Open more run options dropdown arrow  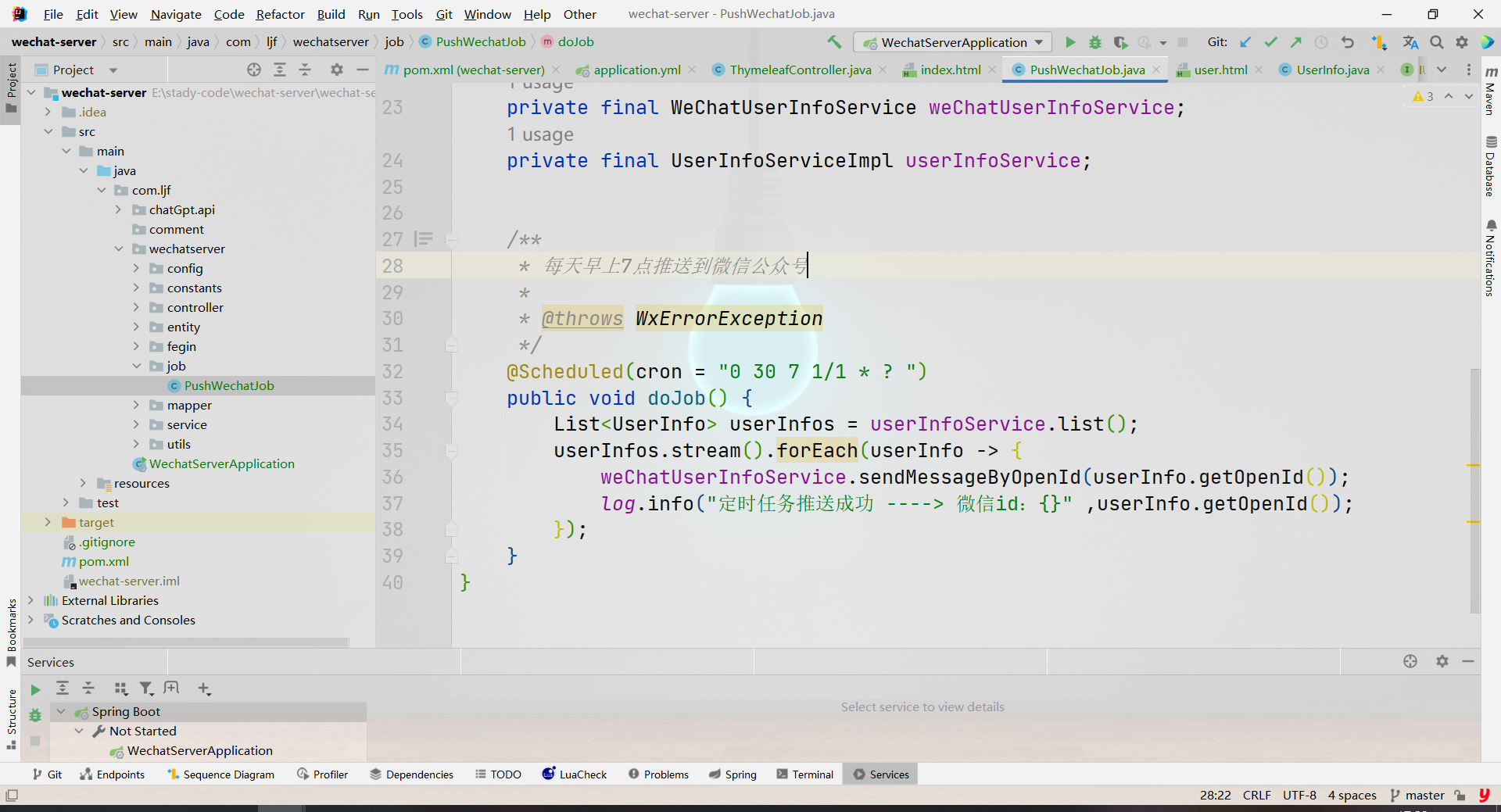tap(1163, 43)
